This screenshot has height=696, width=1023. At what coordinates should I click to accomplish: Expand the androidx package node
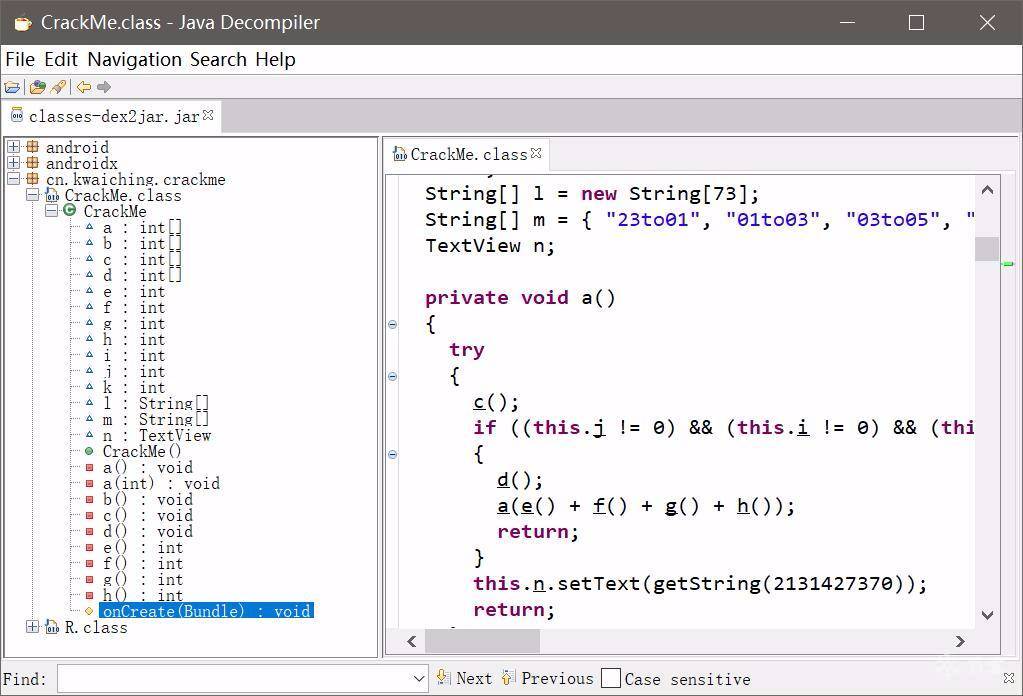tap(13, 162)
